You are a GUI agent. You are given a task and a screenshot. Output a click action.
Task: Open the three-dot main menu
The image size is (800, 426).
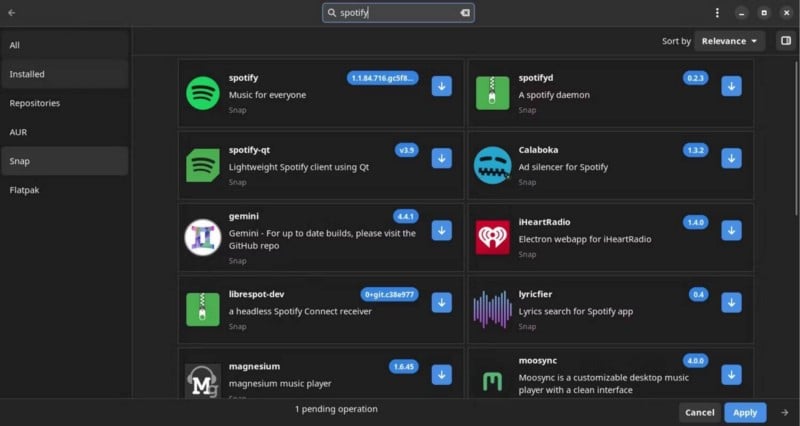(x=717, y=13)
